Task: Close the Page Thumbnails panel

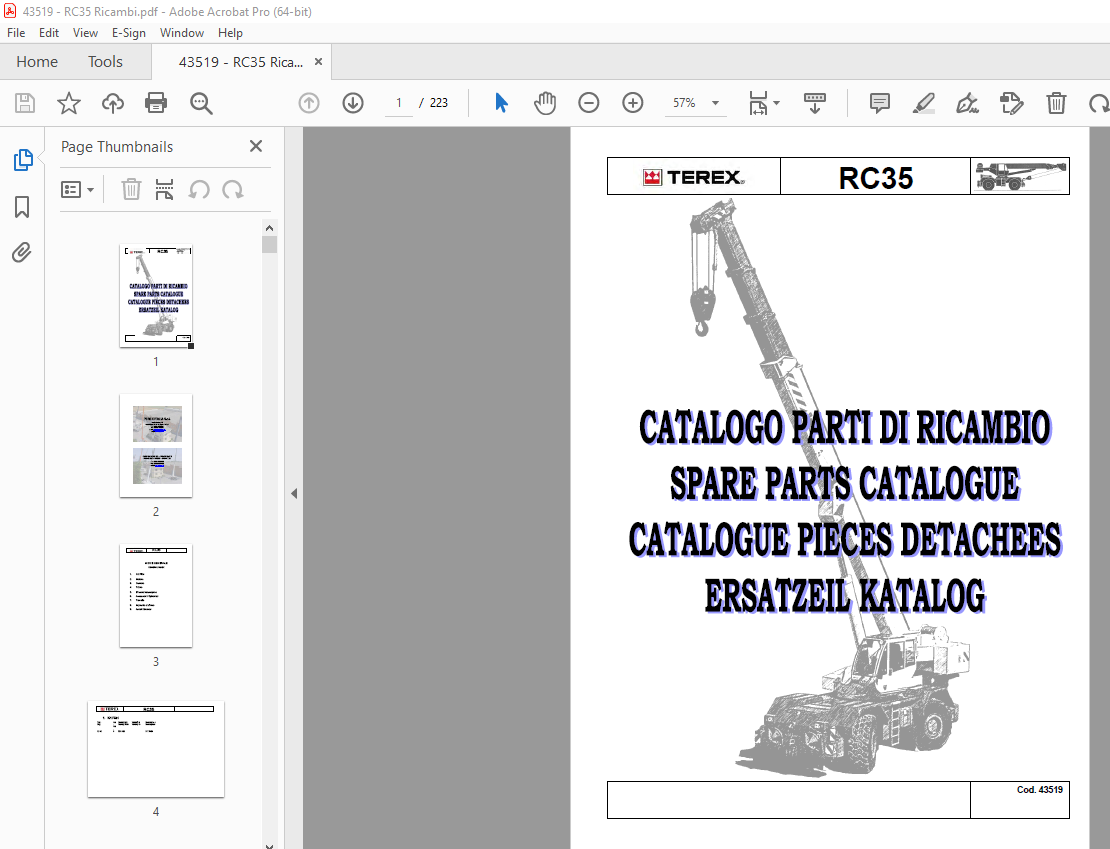Action: coord(256,146)
